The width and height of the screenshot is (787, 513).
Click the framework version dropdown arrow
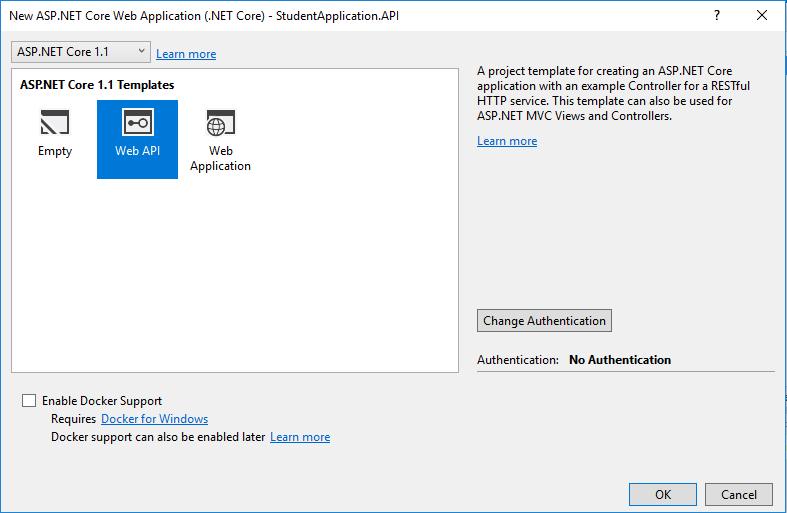coord(142,51)
